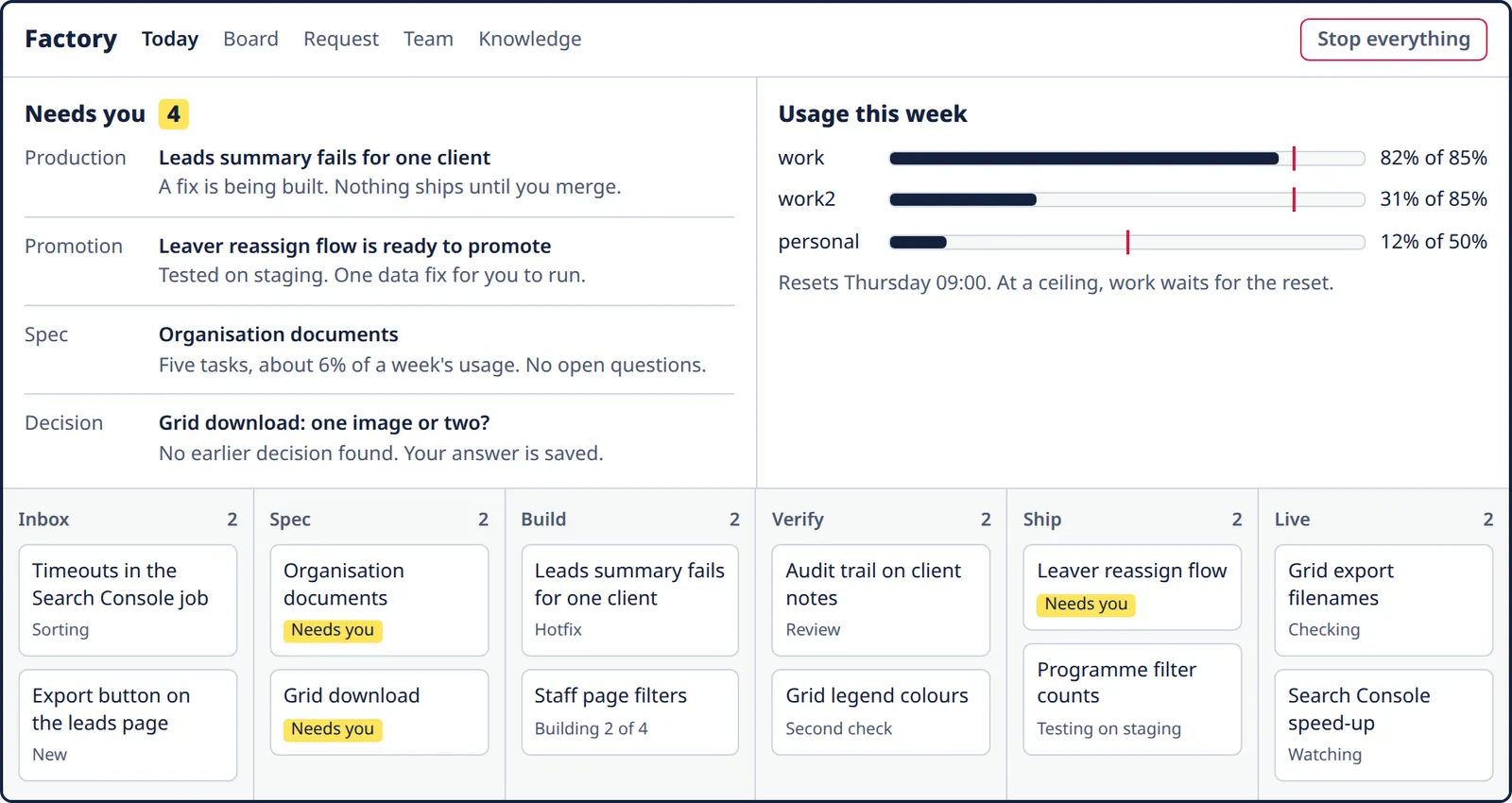Click the '82% of 85%' usage value

(x=1434, y=158)
